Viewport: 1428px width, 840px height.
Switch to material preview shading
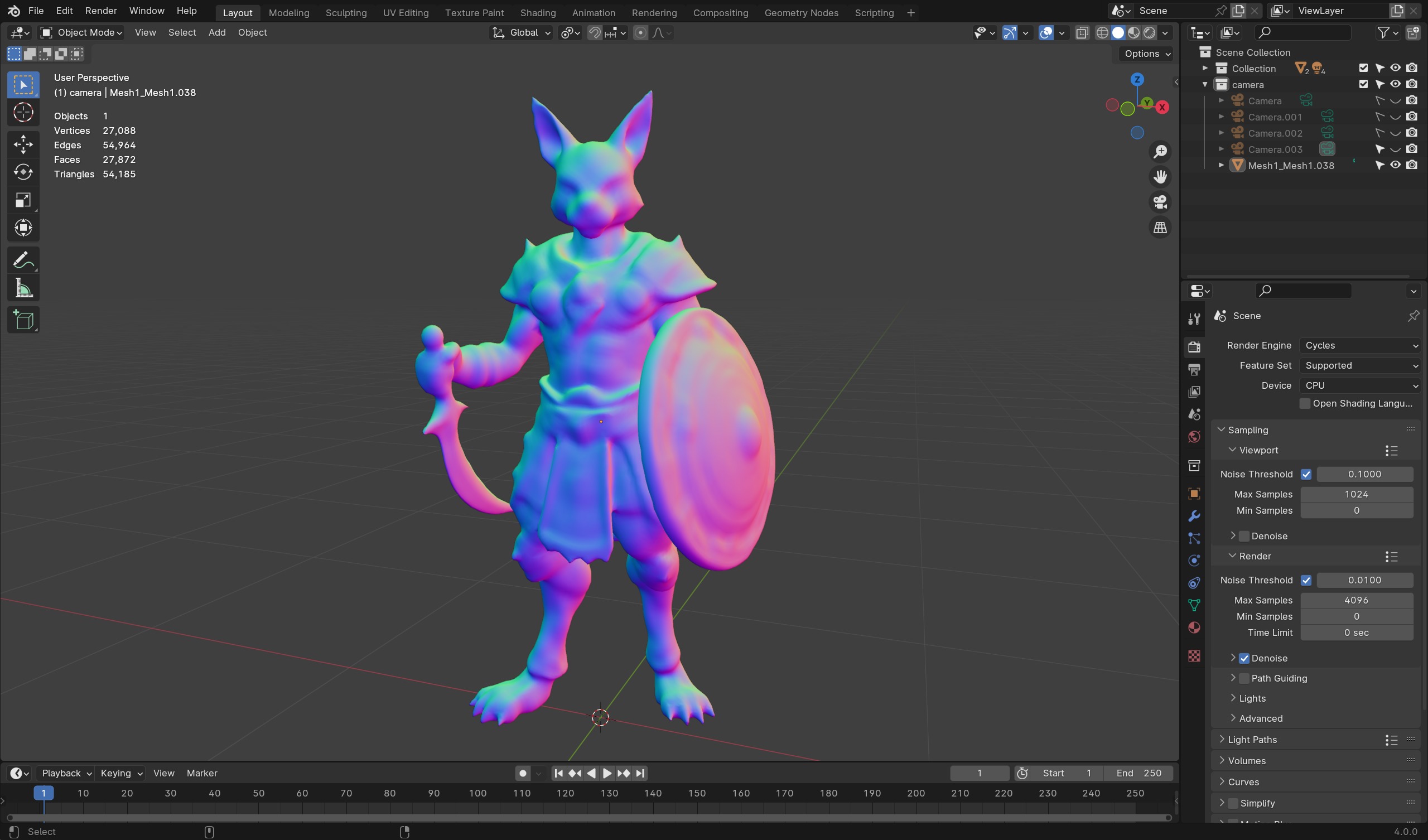(x=1134, y=33)
